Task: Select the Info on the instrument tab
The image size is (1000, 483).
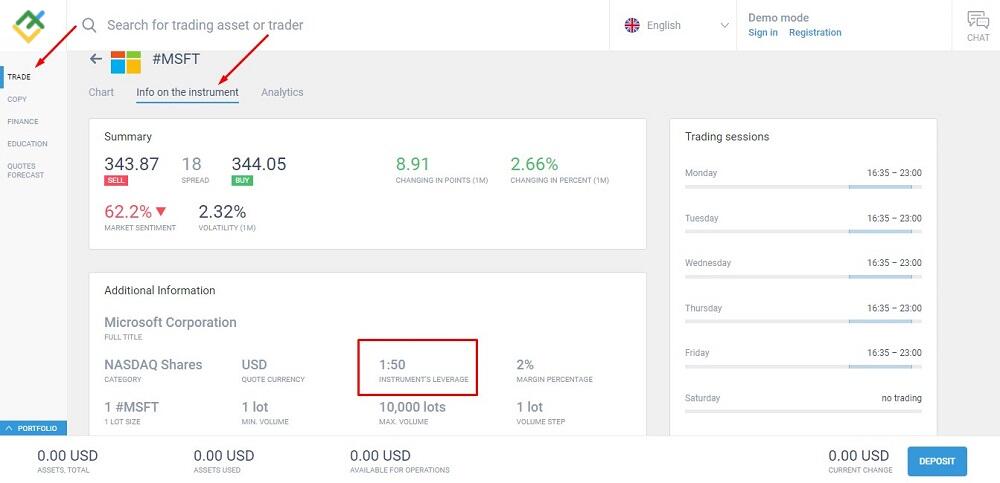Action: (188, 93)
